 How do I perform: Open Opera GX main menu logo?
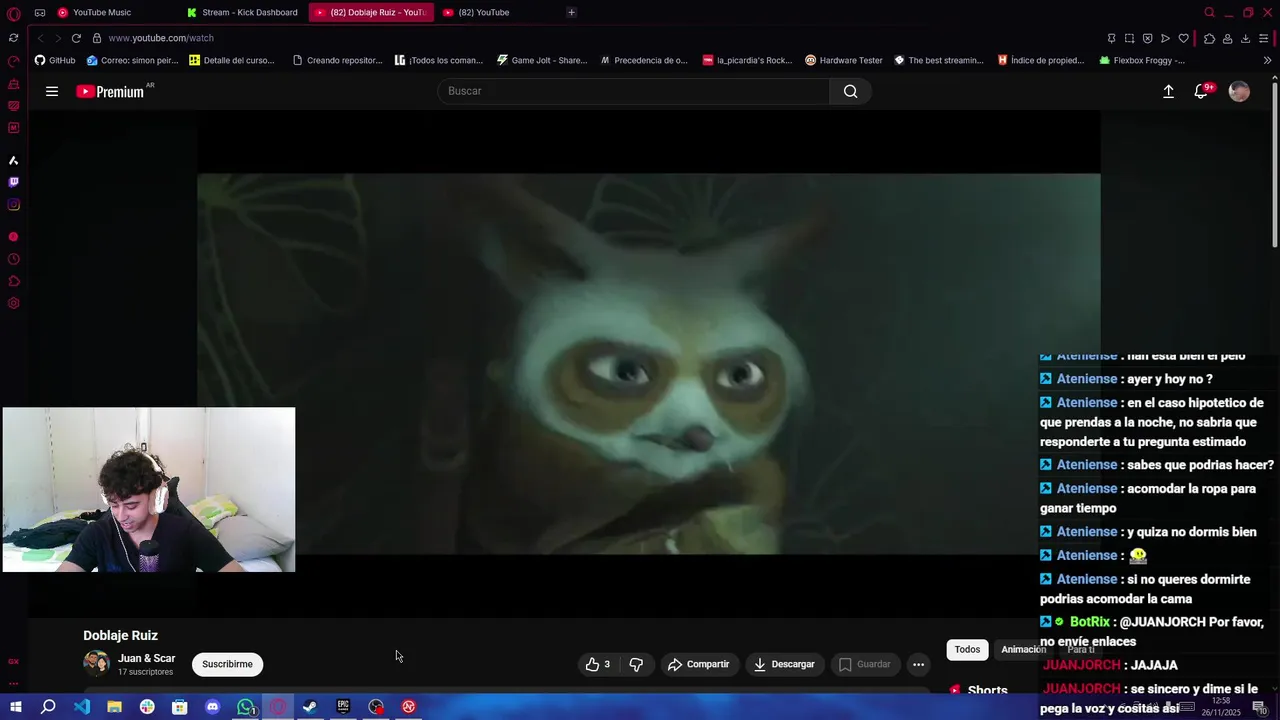point(13,13)
